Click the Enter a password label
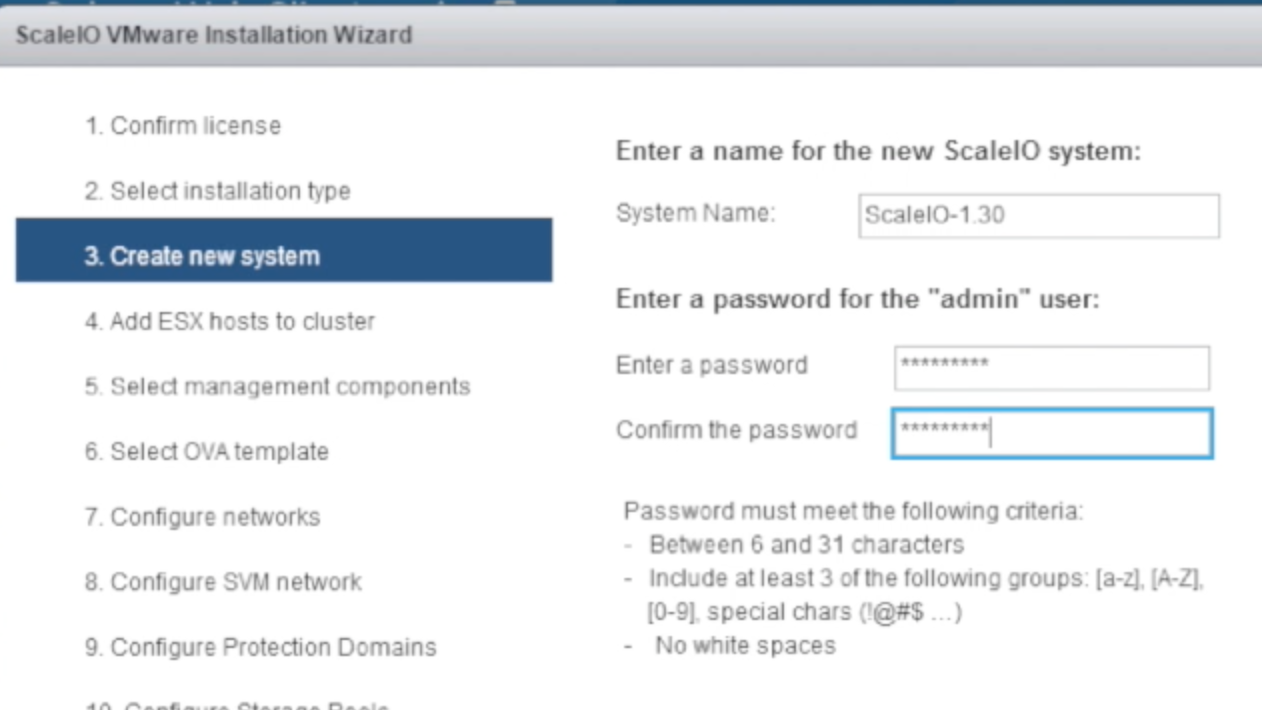The height and width of the screenshot is (710, 1262). coord(711,365)
